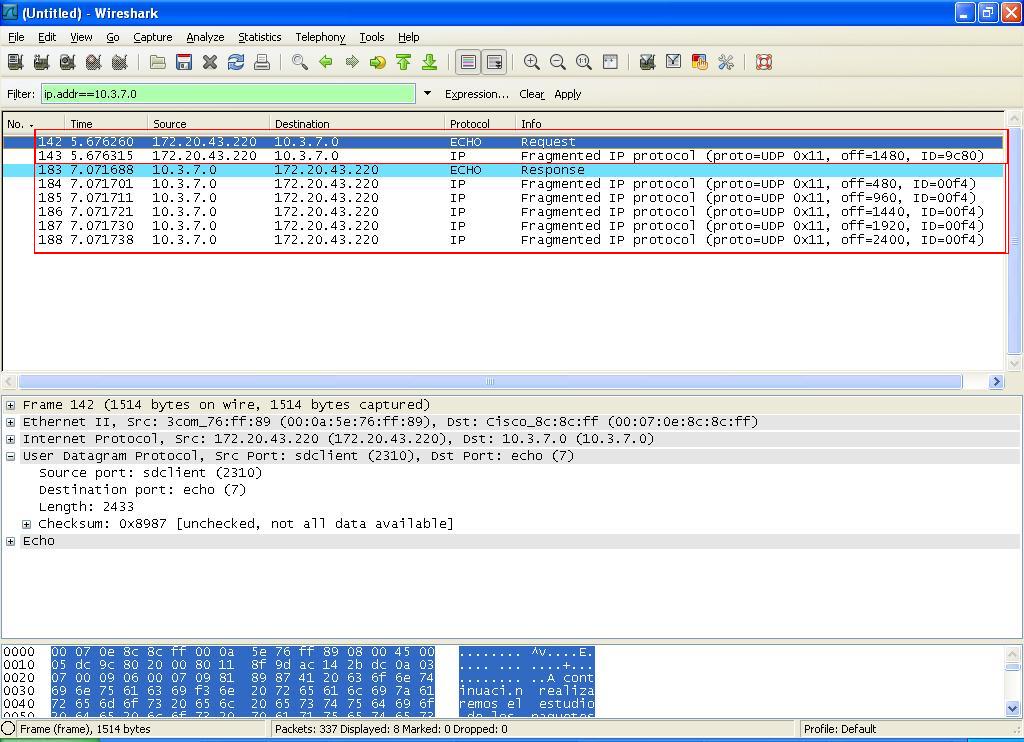1024x742 pixels.
Task: Expand the Frame 142 details node
Action: (10, 405)
